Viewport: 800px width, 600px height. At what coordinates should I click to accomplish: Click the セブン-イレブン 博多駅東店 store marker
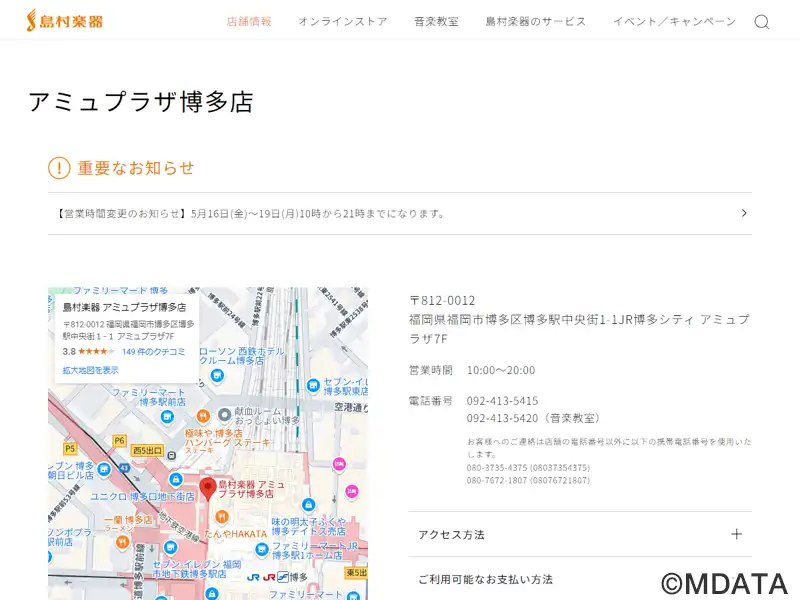[313, 385]
